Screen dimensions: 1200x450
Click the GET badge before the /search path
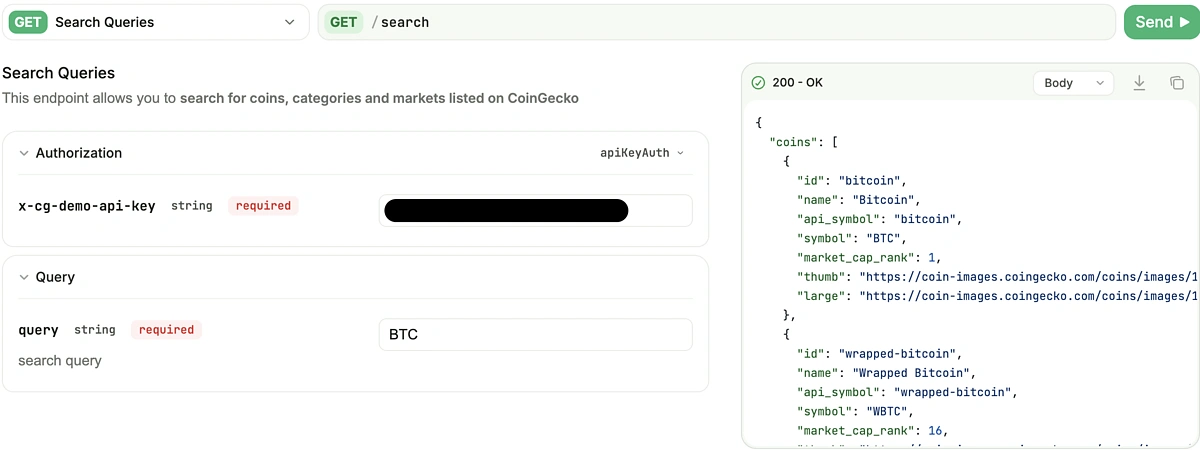point(343,22)
